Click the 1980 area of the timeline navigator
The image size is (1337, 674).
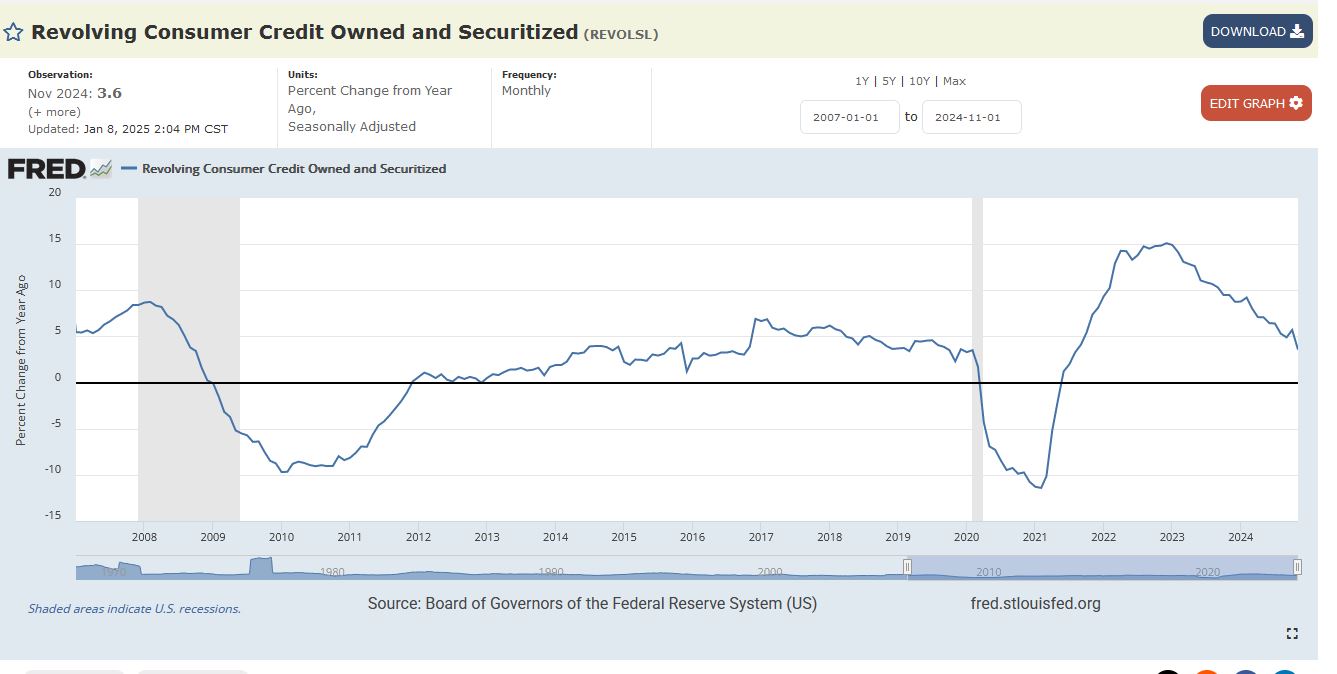[x=332, y=571]
